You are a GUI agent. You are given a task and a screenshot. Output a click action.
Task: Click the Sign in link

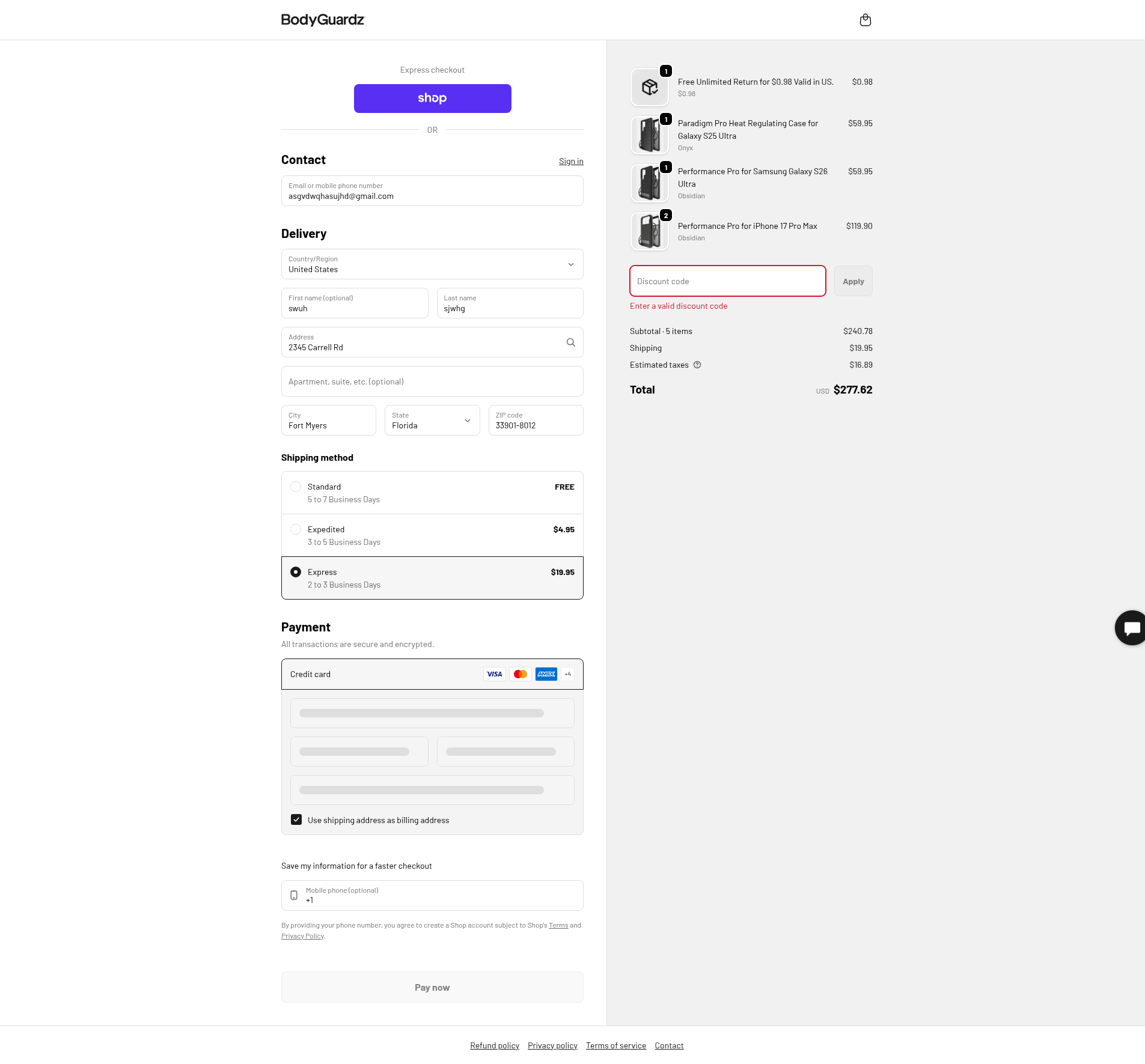tap(570, 160)
